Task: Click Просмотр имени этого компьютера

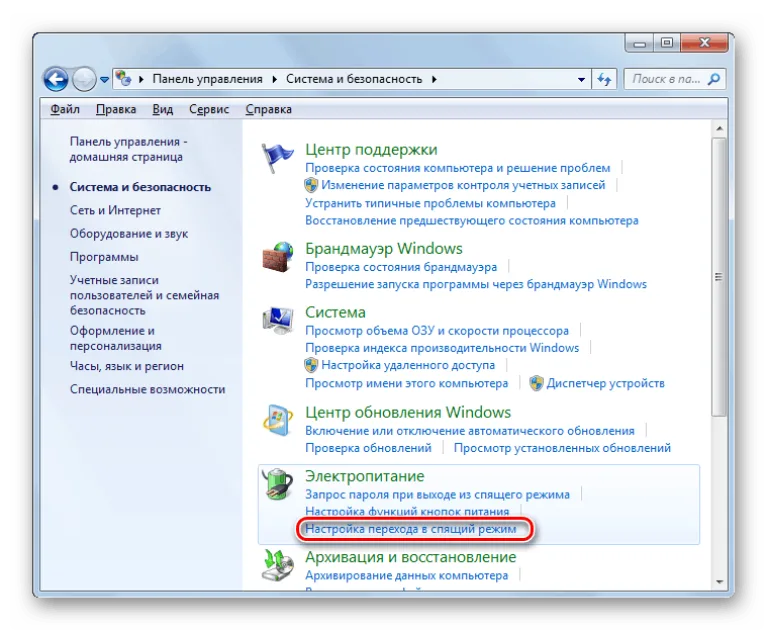Action: coord(407,383)
